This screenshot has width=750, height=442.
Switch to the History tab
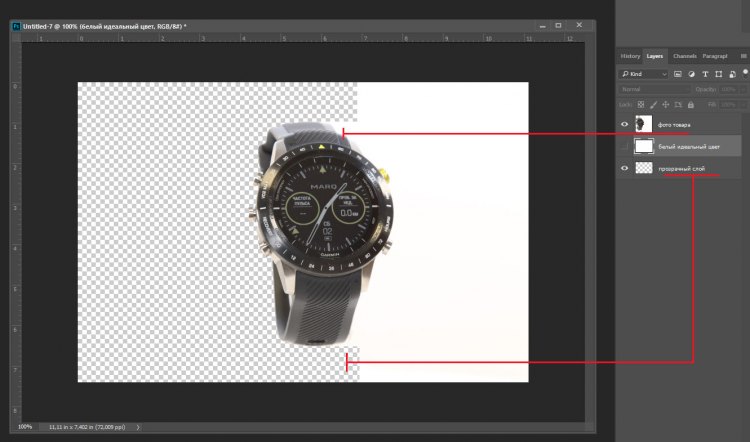pos(630,56)
